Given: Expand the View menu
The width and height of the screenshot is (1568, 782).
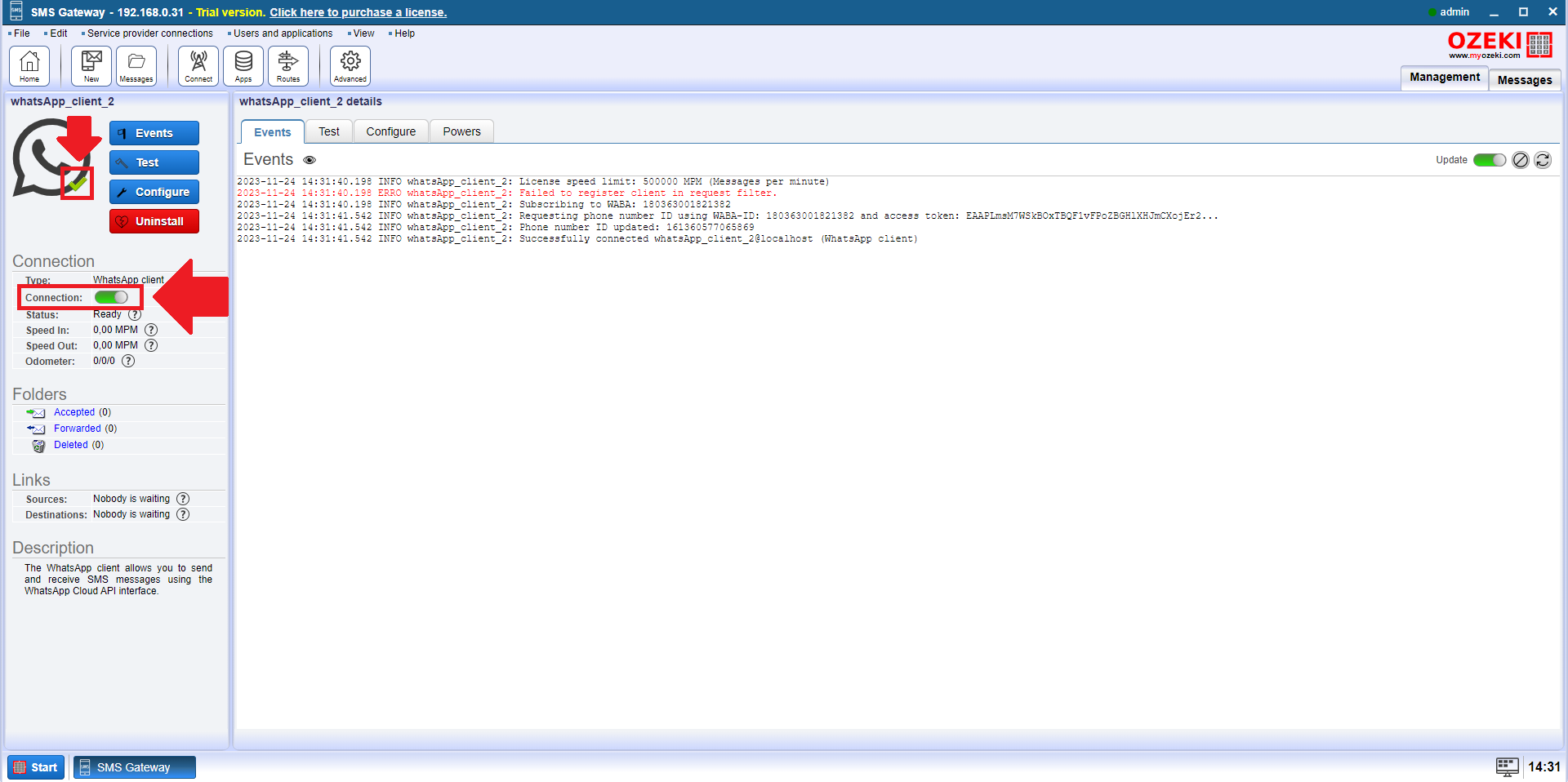Looking at the screenshot, I should pyautogui.click(x=363, y=33).
